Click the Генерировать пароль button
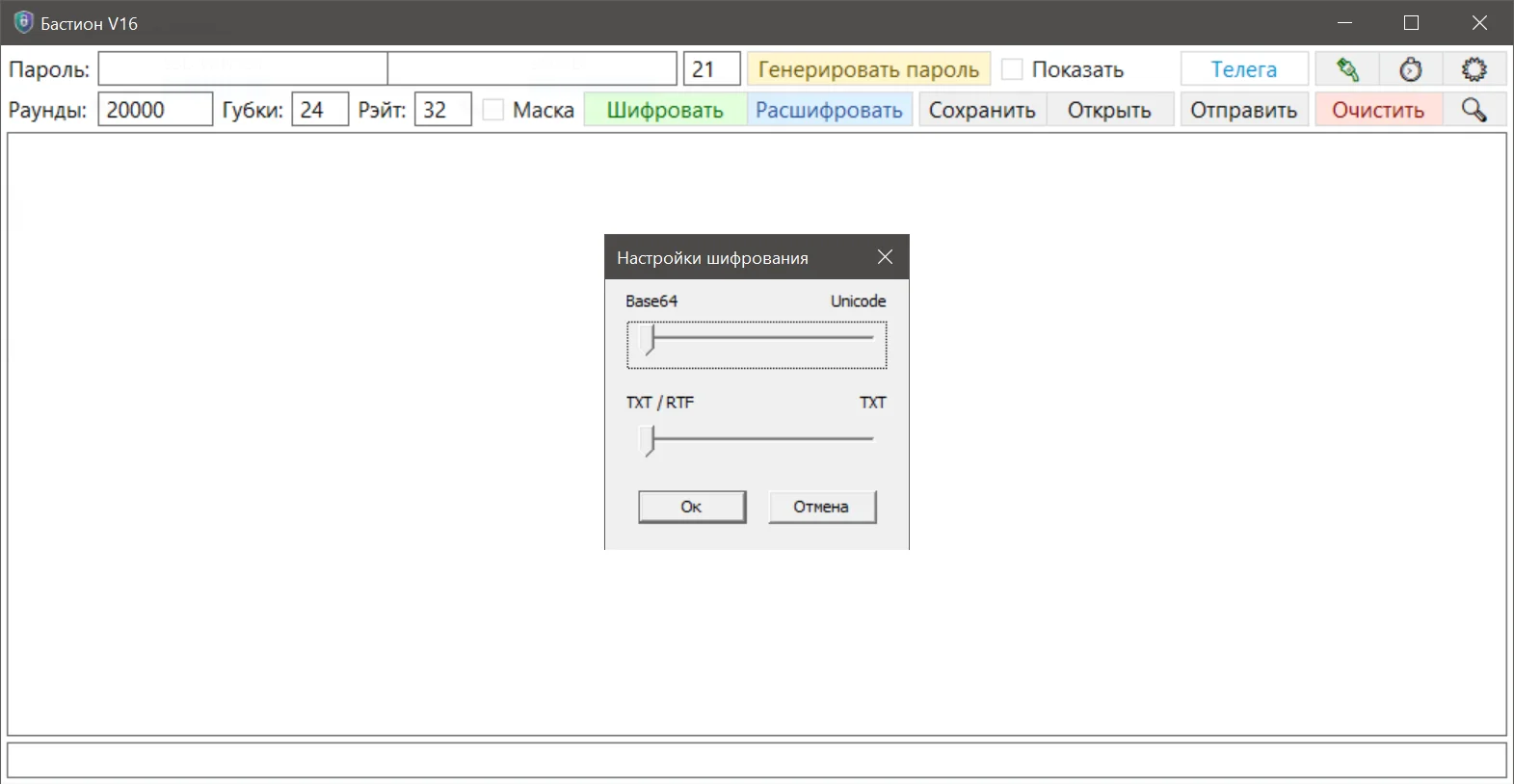 [868, 69]
